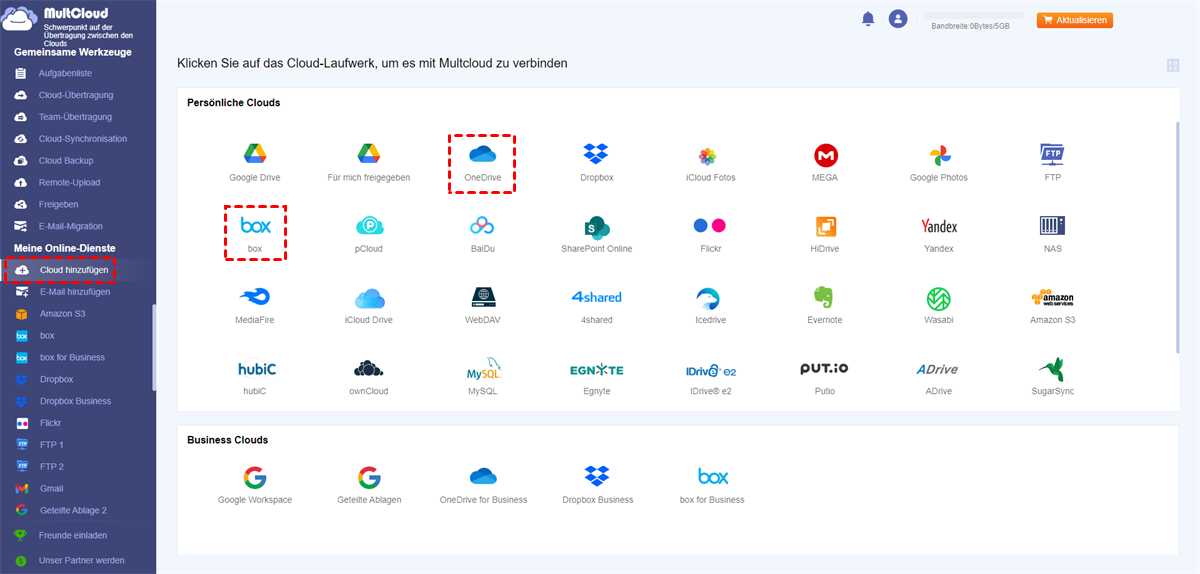The height and width of the screenshot is (574, 1200).
Task: Click the sidebar scrollbar thumb
Action: [x=153, y=348]
